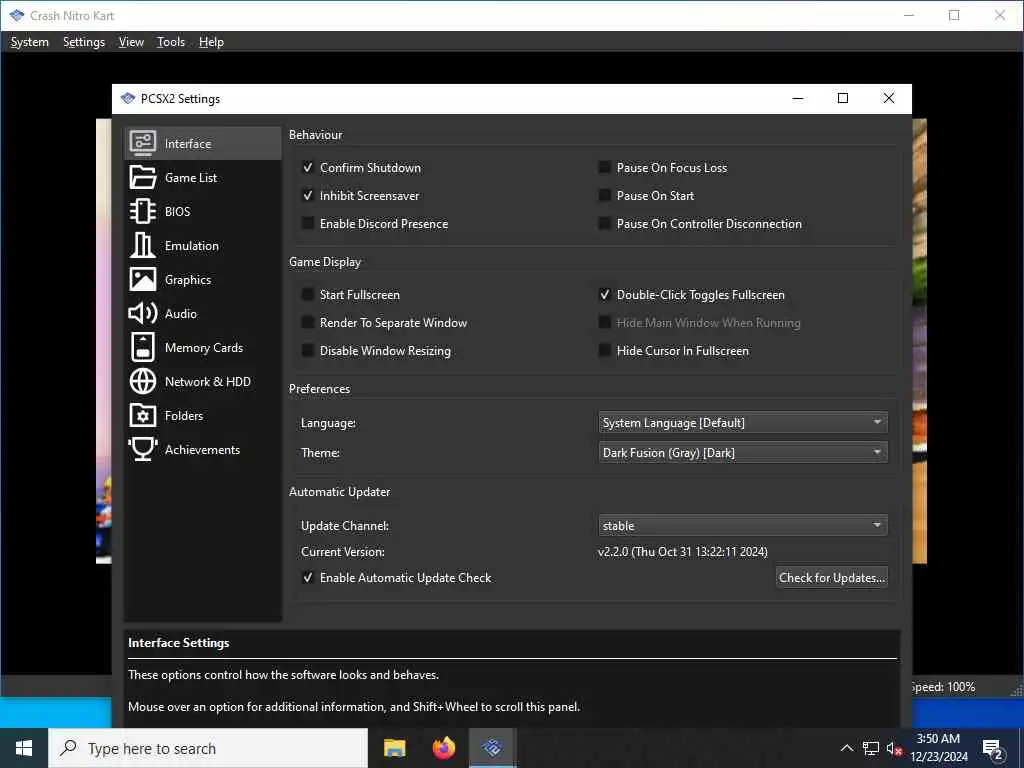The height and width of the screenshot is (768, 1024).
Task: Show hidden system tray icons
Action: [x=846, y=748]
